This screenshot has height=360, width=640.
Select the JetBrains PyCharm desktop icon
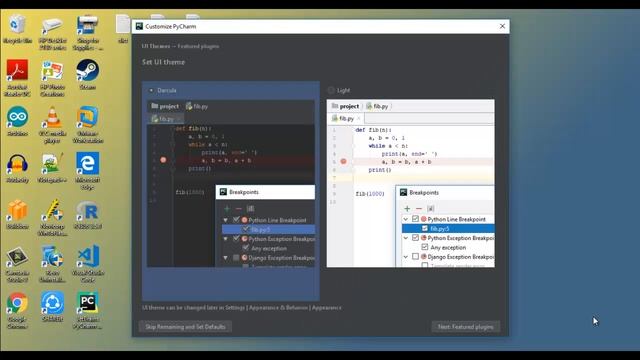[87, 310]
